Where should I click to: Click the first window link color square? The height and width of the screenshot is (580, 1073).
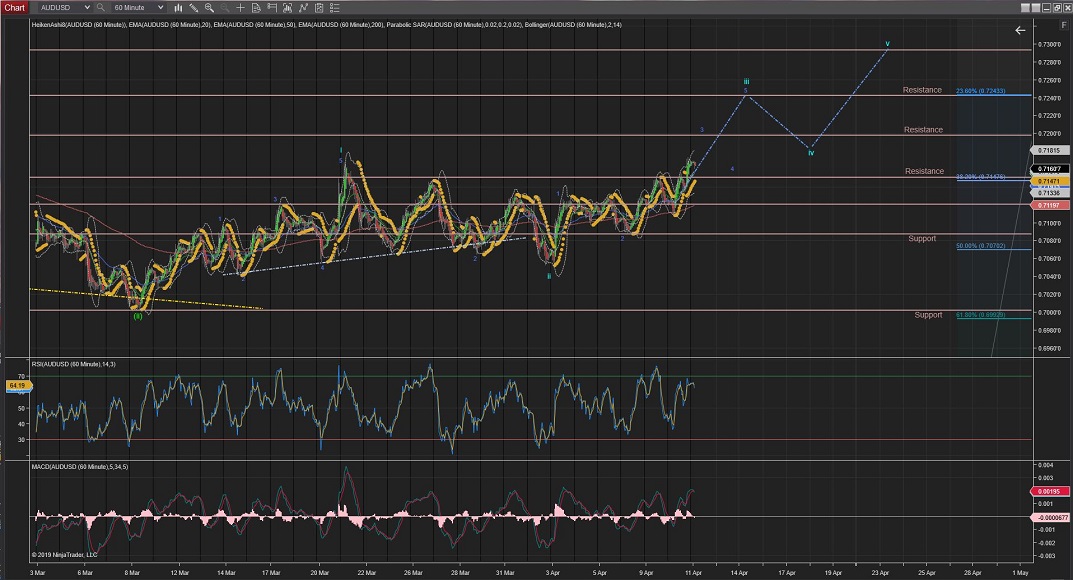[1025, 8]
